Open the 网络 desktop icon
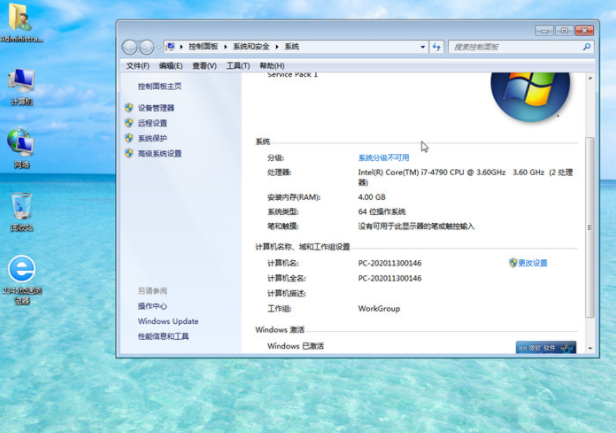 [x=22, y=149]
